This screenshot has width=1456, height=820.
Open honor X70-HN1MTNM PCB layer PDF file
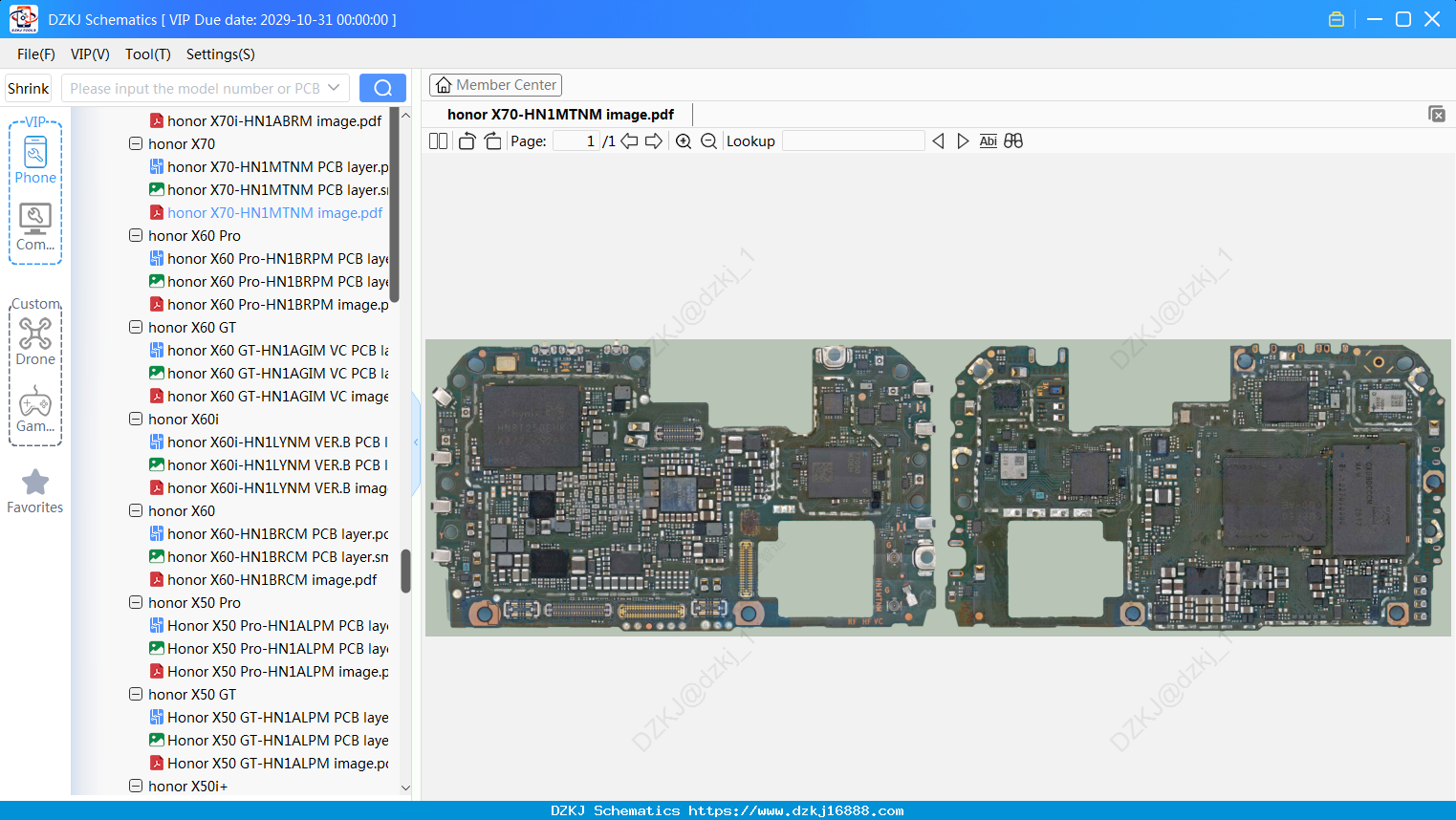[x=270, y=167]
